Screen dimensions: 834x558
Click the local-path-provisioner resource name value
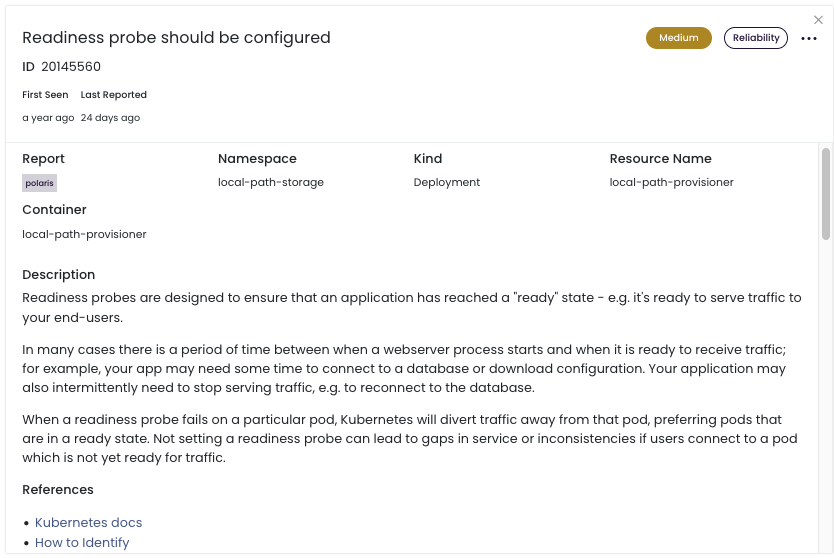(671, 183)
